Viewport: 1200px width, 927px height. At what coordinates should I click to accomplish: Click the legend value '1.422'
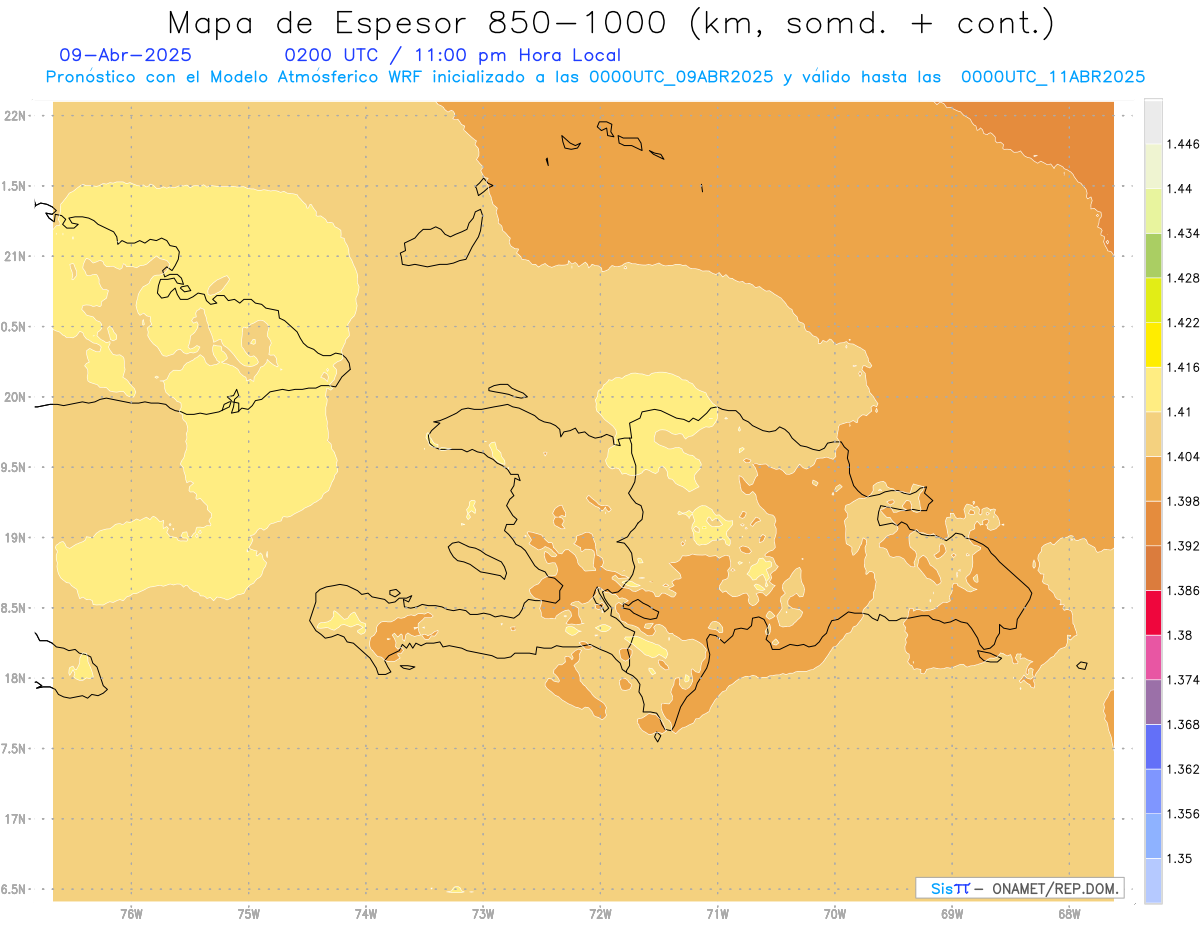tap(1183, 322)
